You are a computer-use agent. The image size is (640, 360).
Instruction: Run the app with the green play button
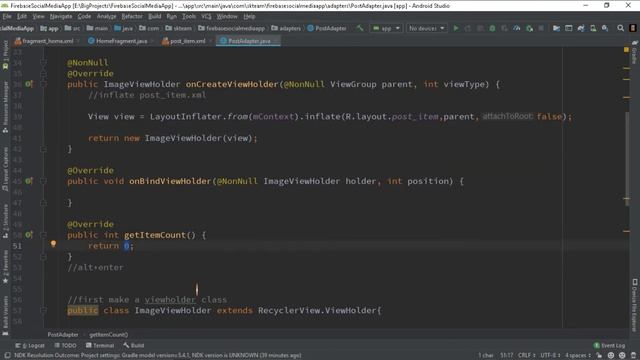[x=456, y=28]
